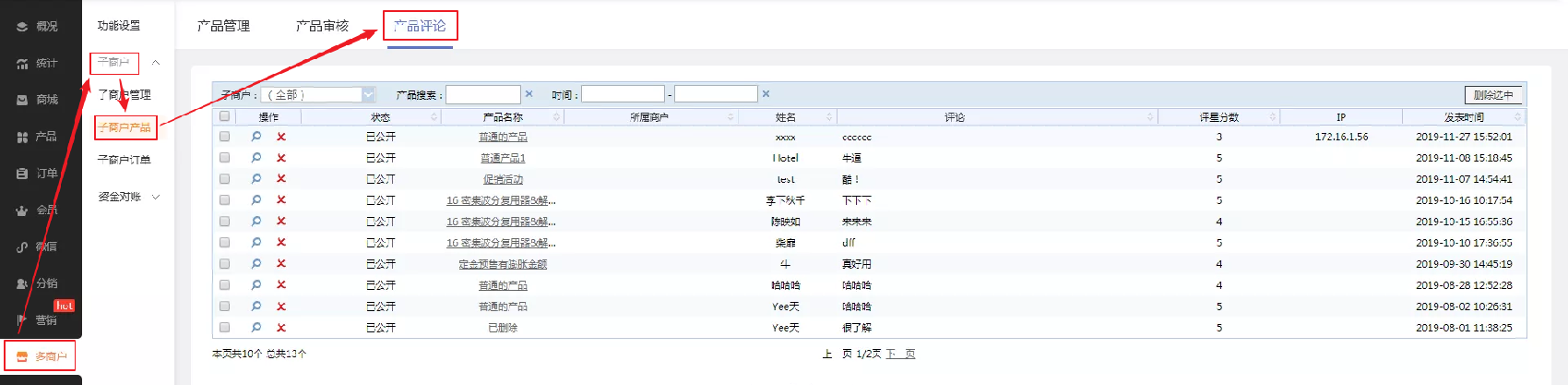
Task: Select the 产品评论 tab
Action: click(x=420, y=26)
